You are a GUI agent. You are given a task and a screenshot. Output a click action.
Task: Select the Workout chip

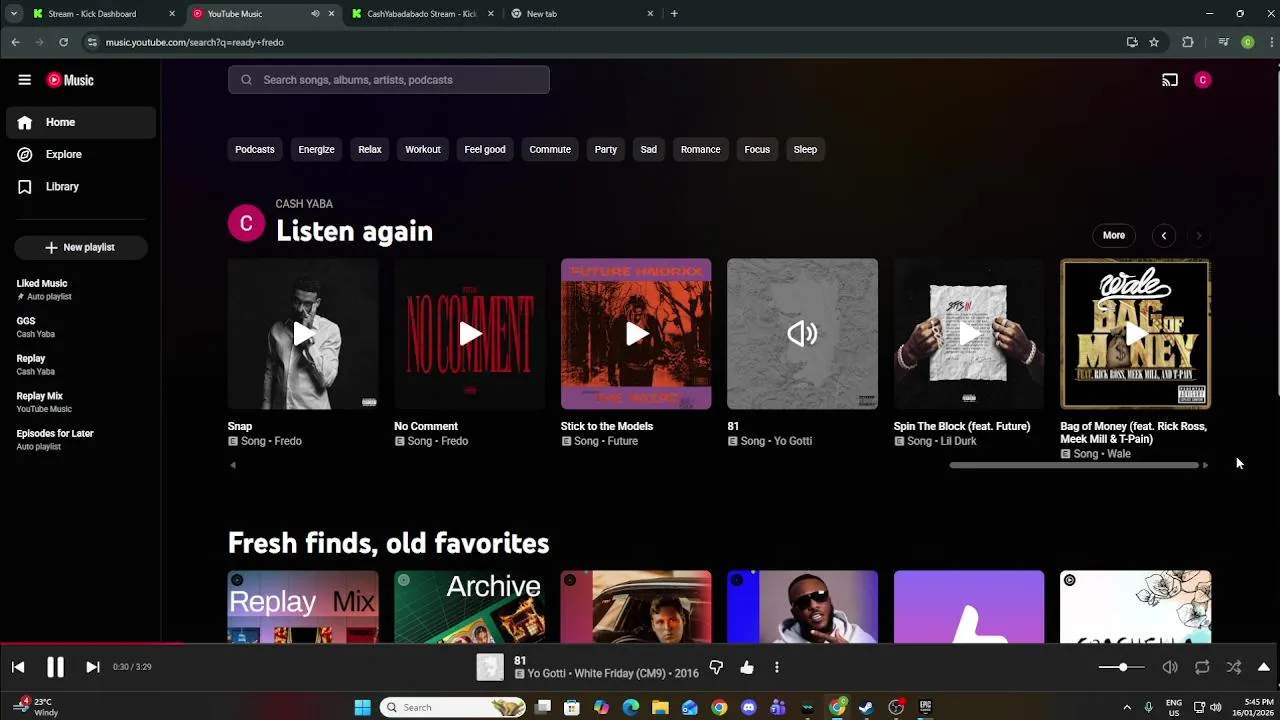423,149
